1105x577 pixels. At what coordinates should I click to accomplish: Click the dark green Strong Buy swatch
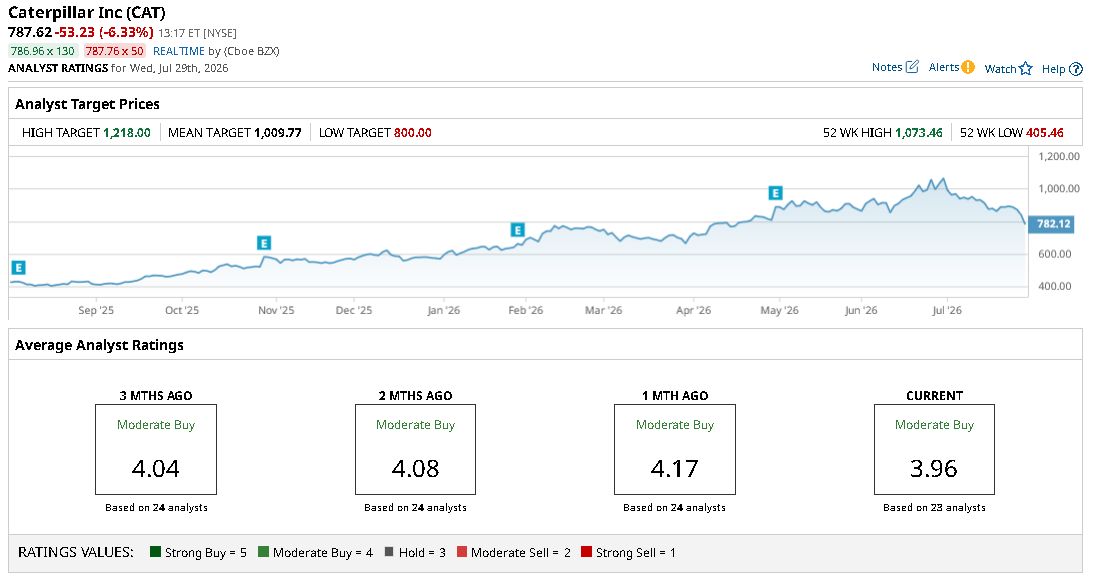pyautogui.click(x=156, y=552)
